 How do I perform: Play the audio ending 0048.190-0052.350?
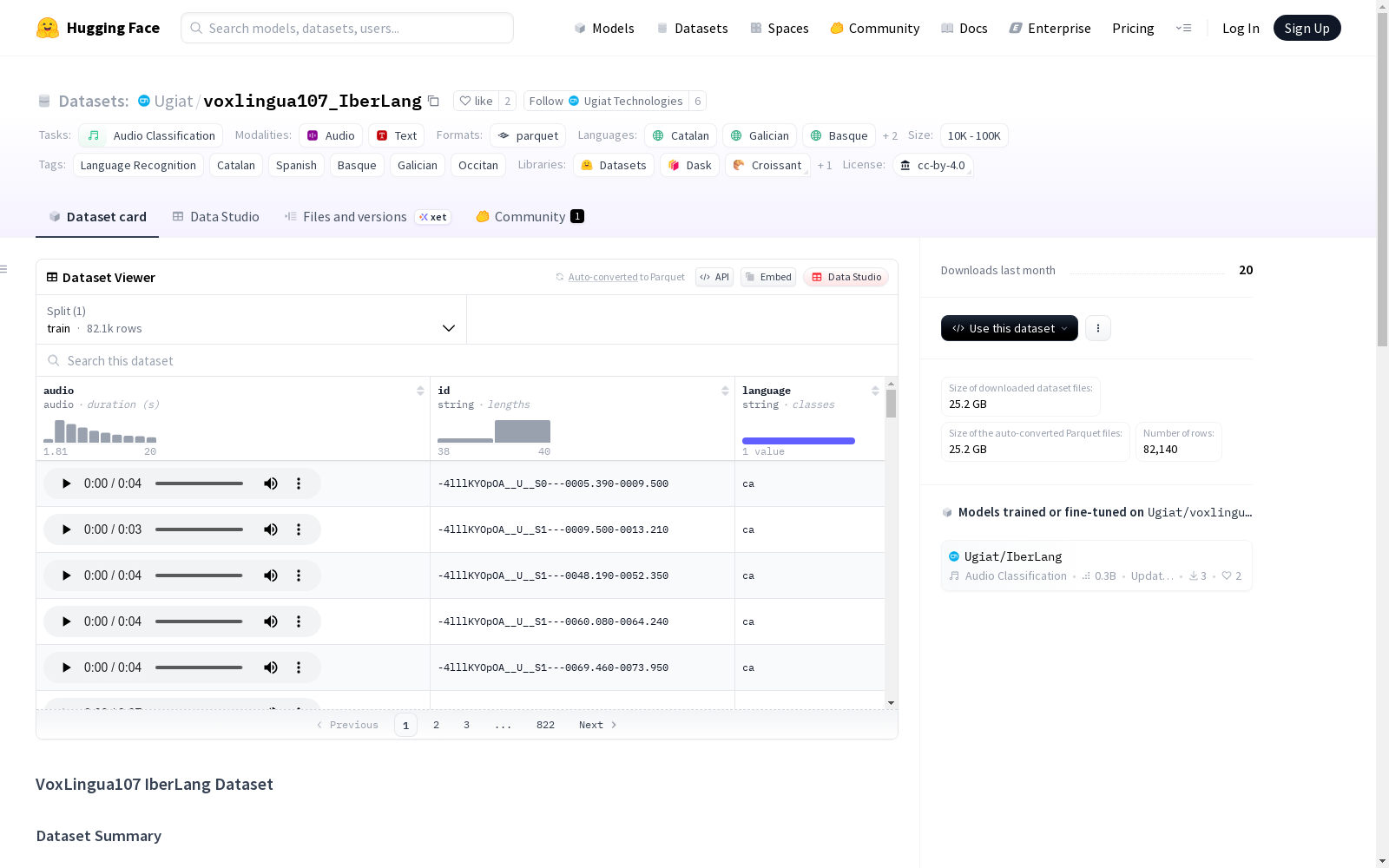(x=66, y=575)
